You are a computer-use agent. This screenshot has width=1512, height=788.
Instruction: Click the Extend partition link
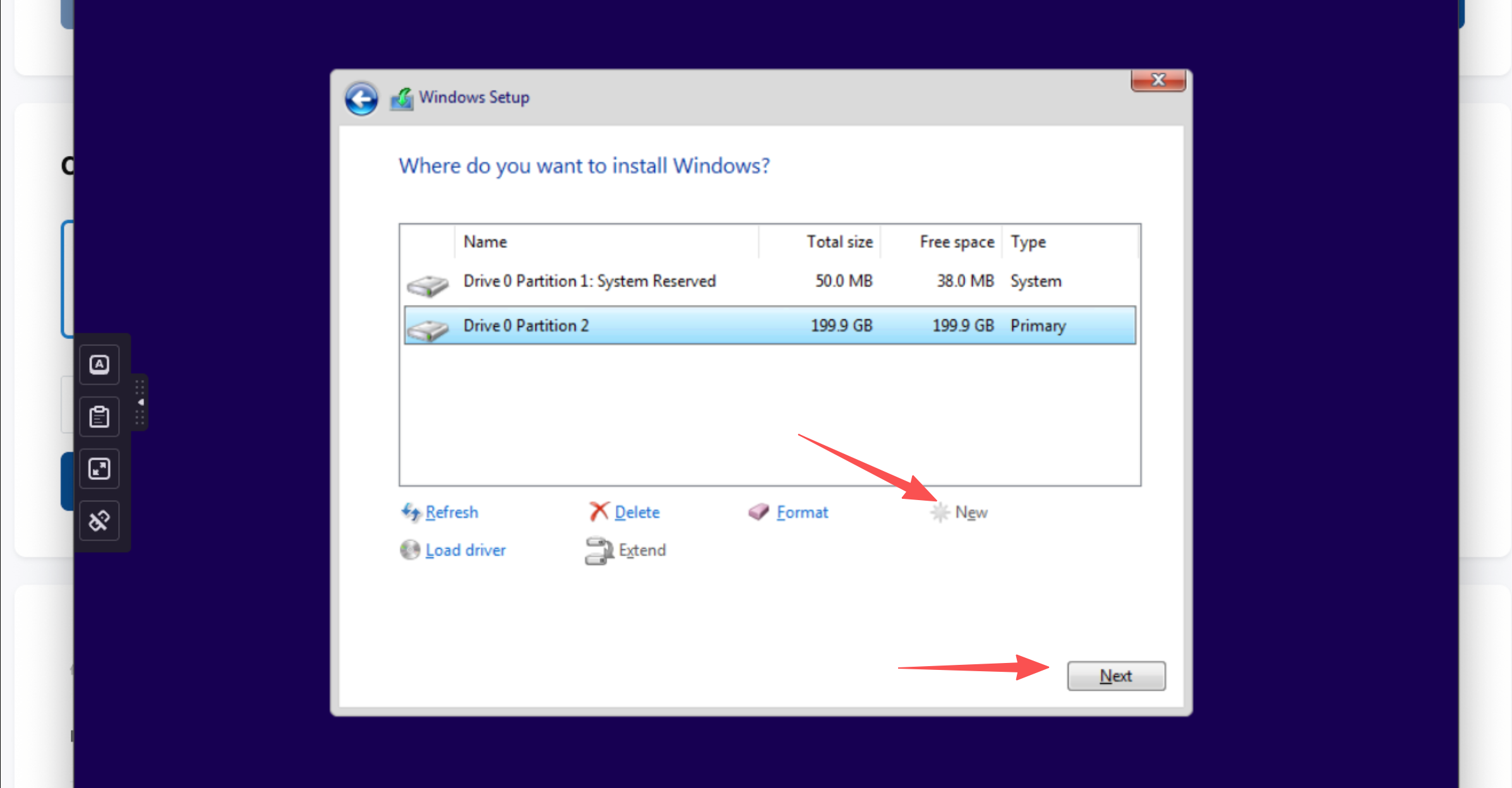tap(642, 550)
